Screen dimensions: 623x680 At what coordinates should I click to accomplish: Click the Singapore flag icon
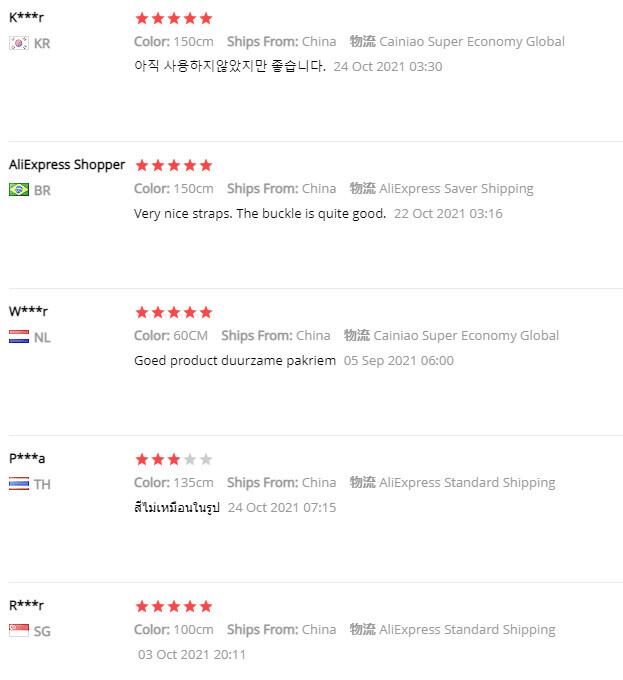point(18,631)
